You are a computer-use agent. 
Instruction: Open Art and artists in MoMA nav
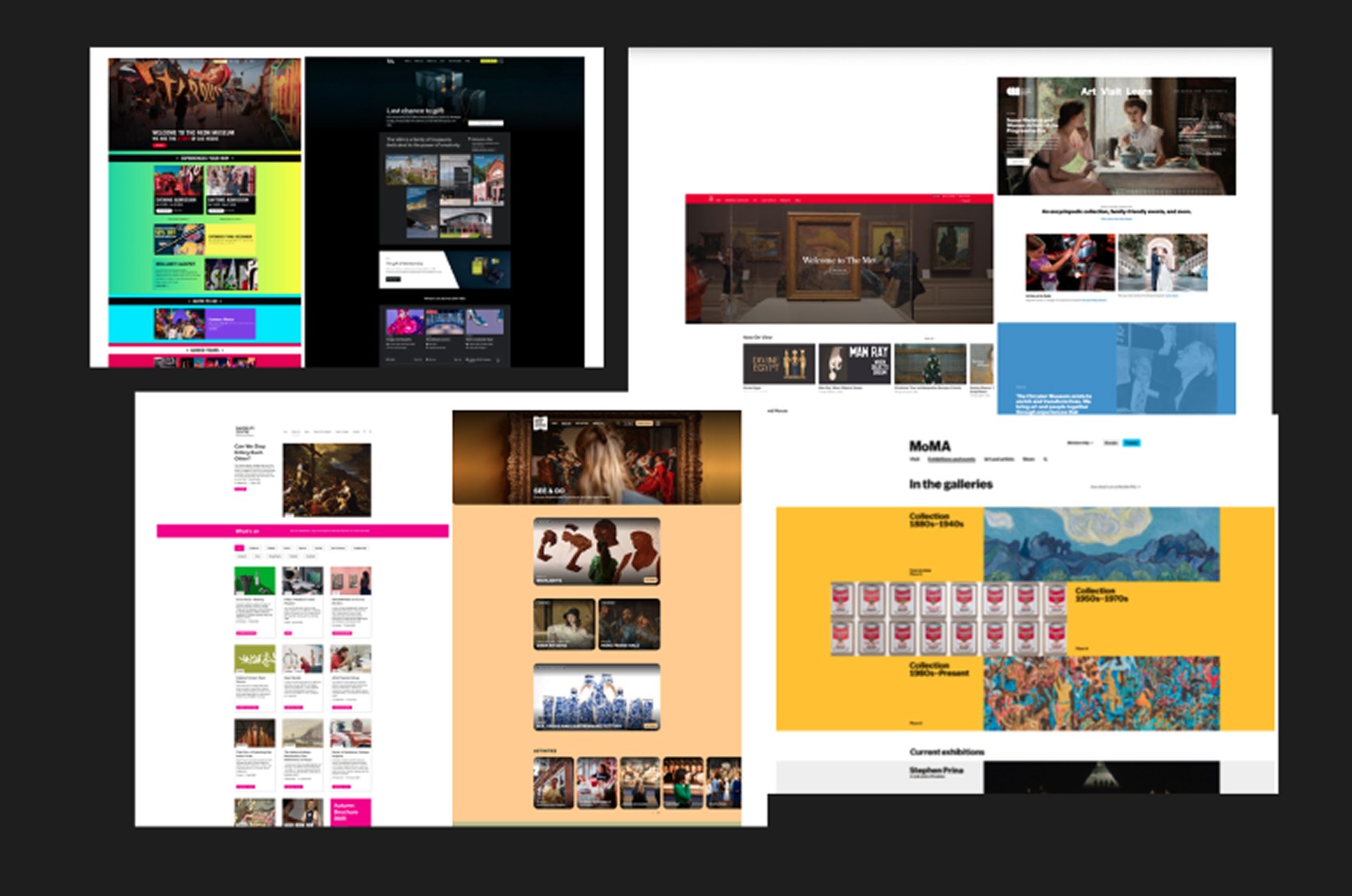tap(999, 460)
